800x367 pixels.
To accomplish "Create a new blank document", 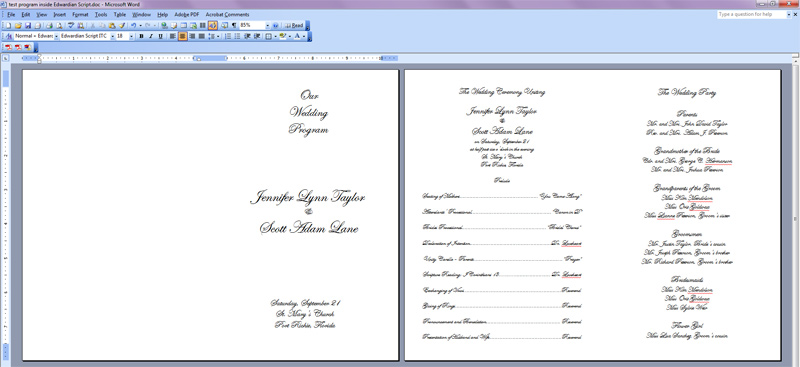I will (8, 26).
